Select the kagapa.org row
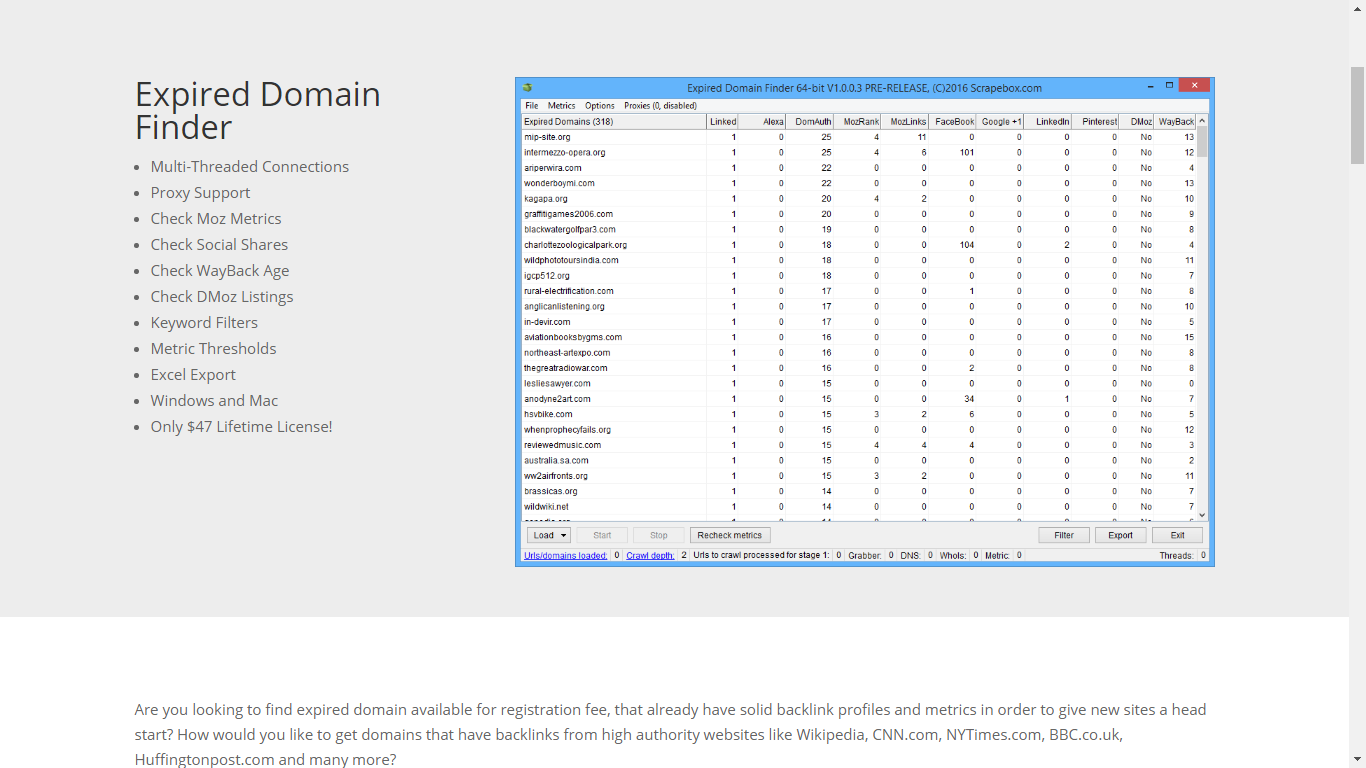Screen dimensions: 1366x768 (859, 198)
